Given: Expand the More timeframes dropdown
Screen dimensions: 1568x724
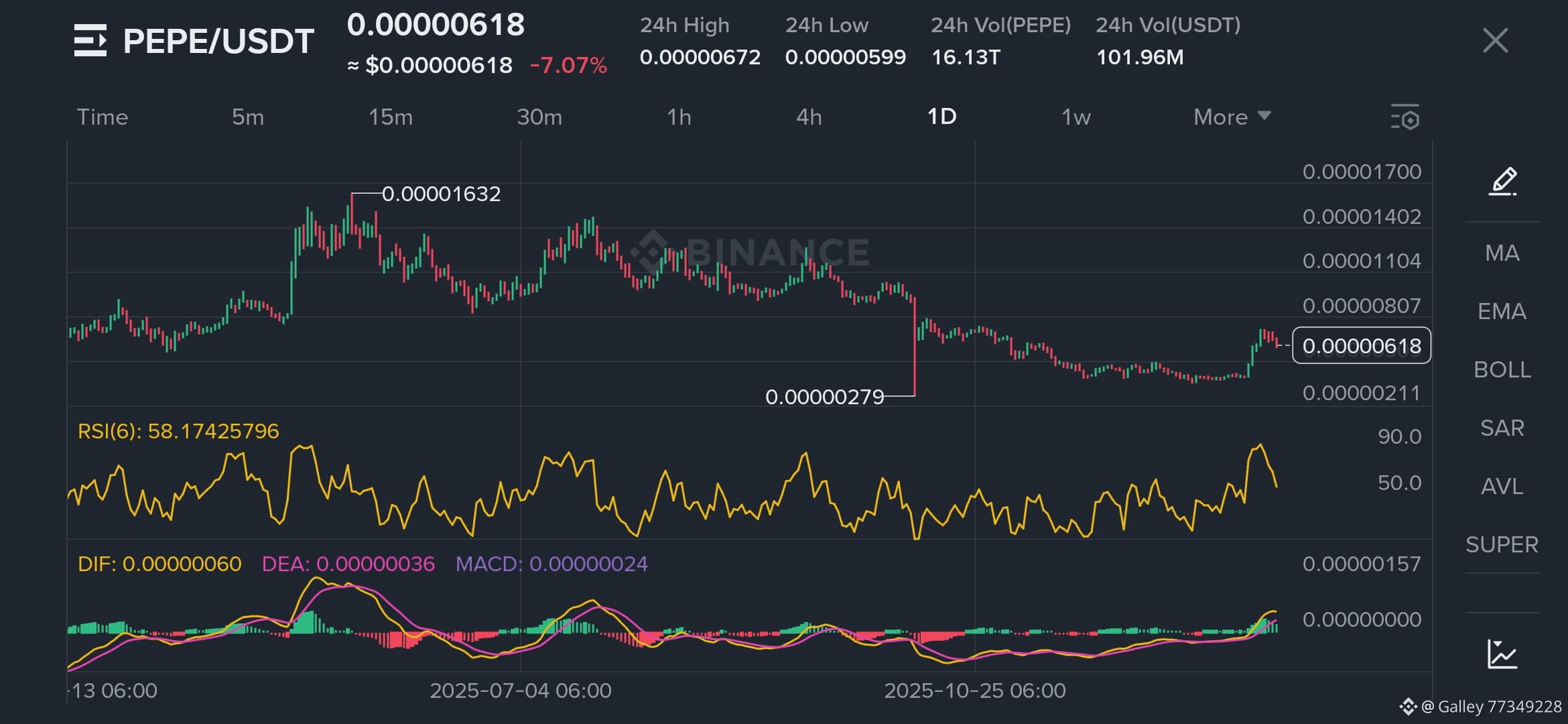Looking at the screenshot, I should coord(1232,117).
